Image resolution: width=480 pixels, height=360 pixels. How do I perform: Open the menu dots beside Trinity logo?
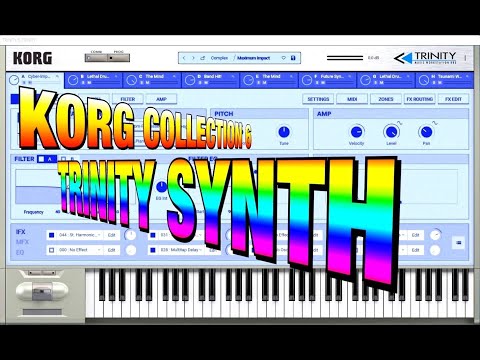465,58
